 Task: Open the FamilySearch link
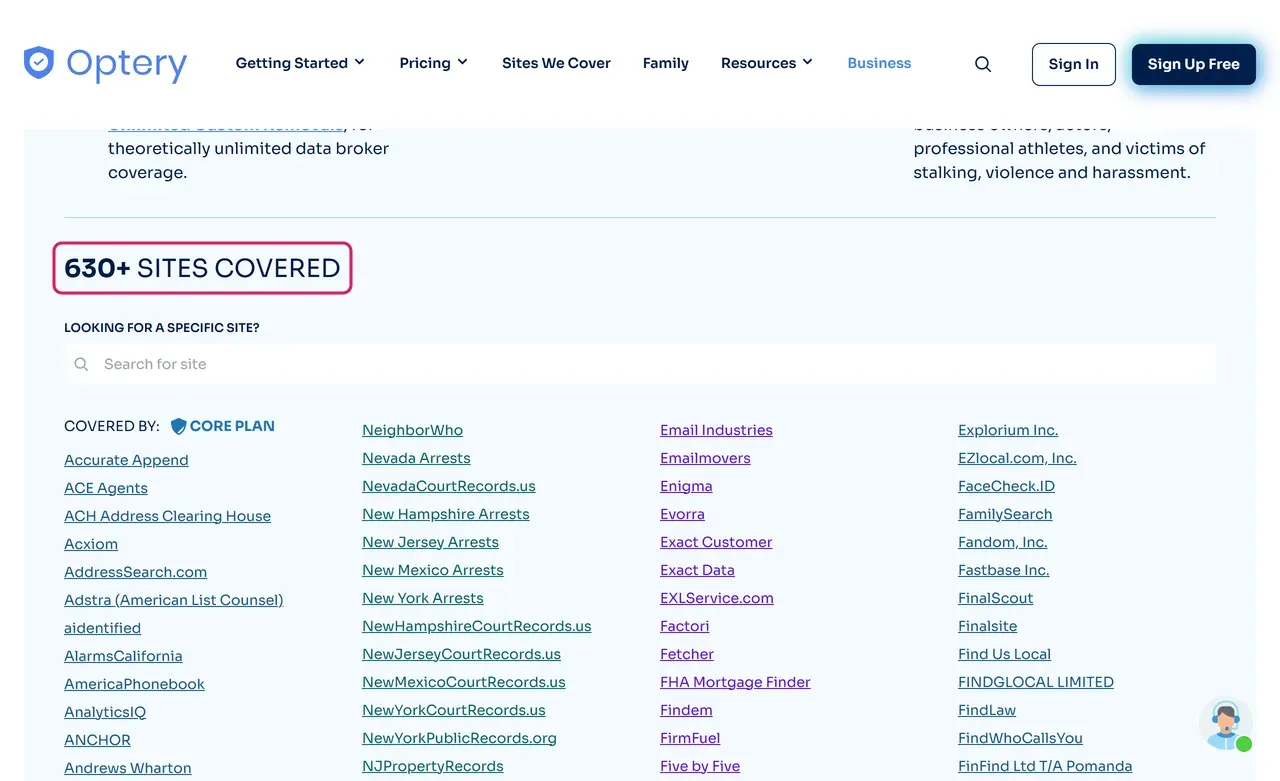1005,514
